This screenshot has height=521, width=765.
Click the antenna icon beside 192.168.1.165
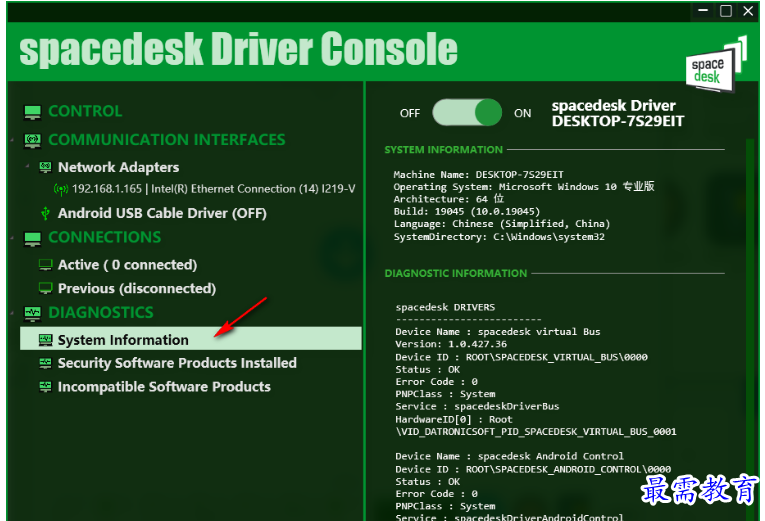(60, 189)
